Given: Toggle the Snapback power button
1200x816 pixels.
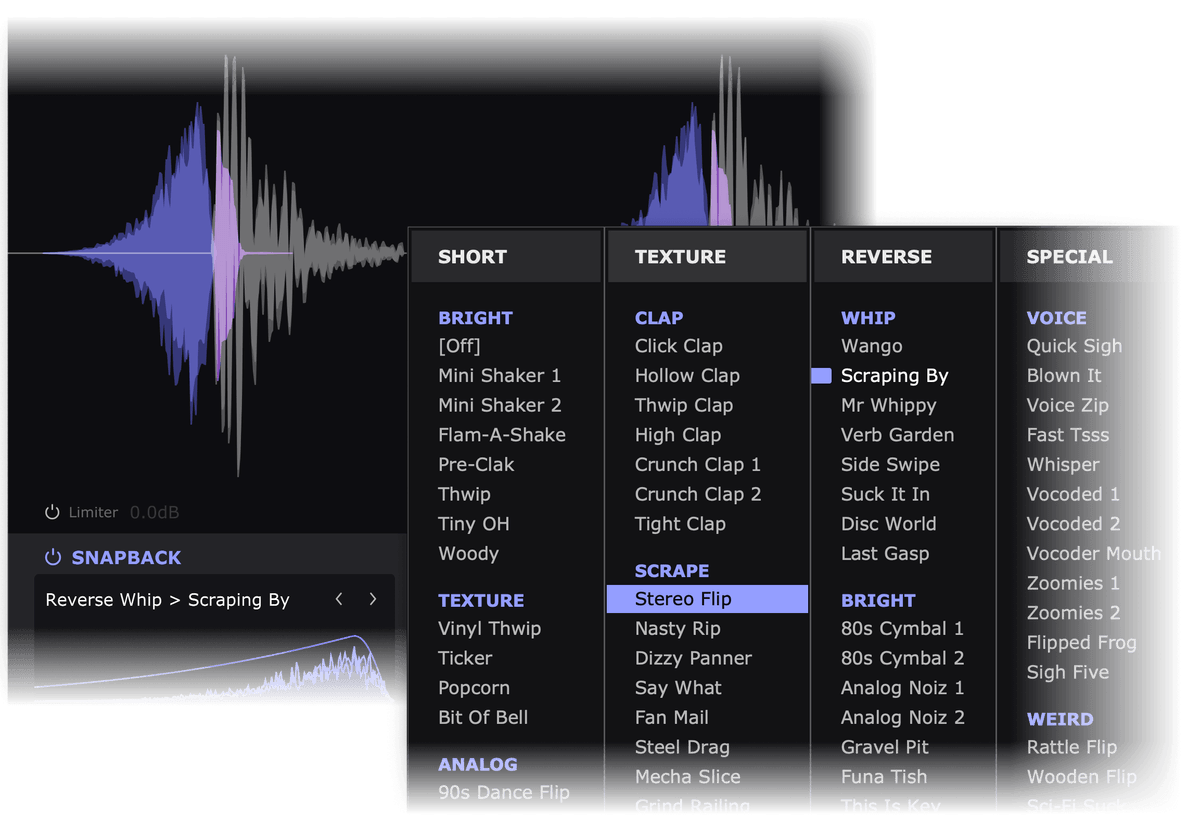Looking at the screenshot, I should click(x=53, y=558).
